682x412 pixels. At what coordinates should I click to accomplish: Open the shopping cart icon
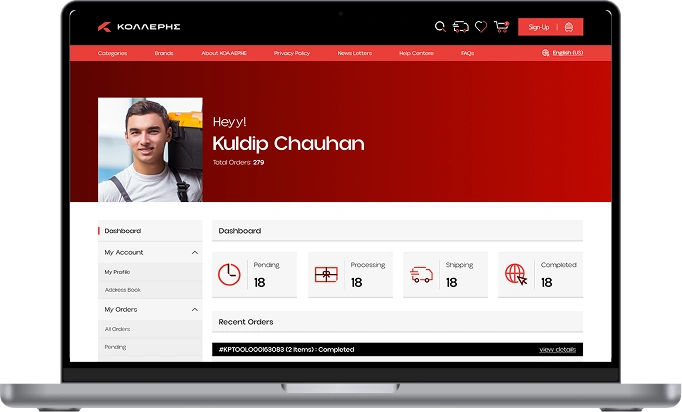tap(501, 27)
